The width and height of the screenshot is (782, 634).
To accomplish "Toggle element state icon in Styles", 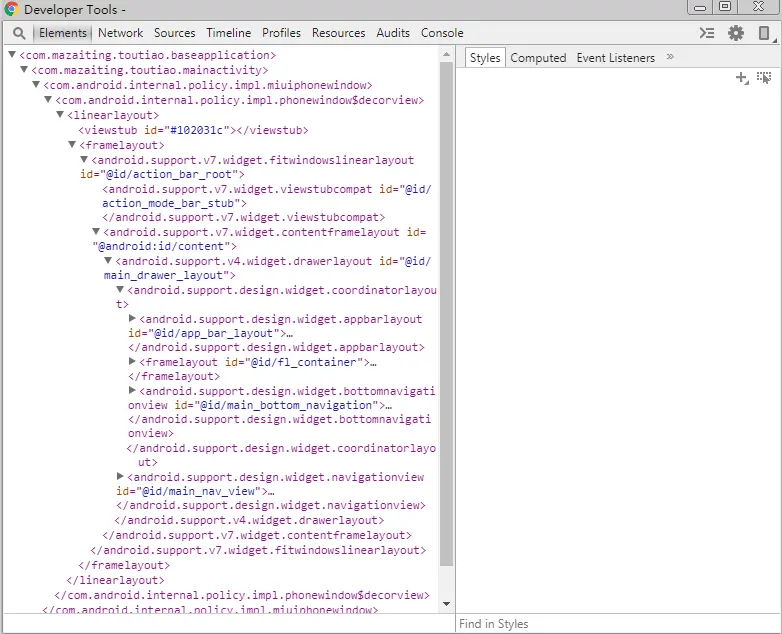I will coord(764,77).
